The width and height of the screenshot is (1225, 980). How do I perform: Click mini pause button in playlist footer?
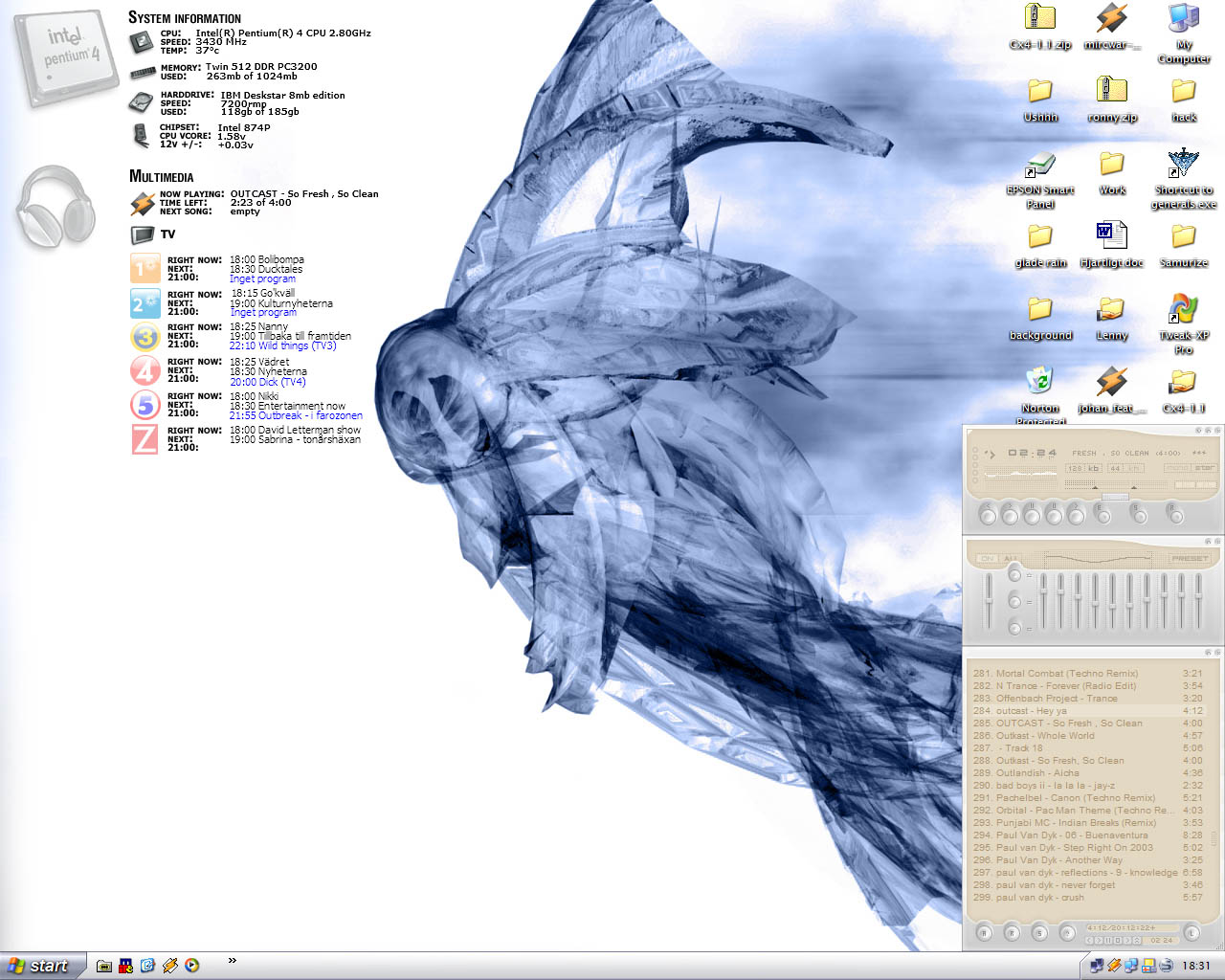tap(1108, 940)
